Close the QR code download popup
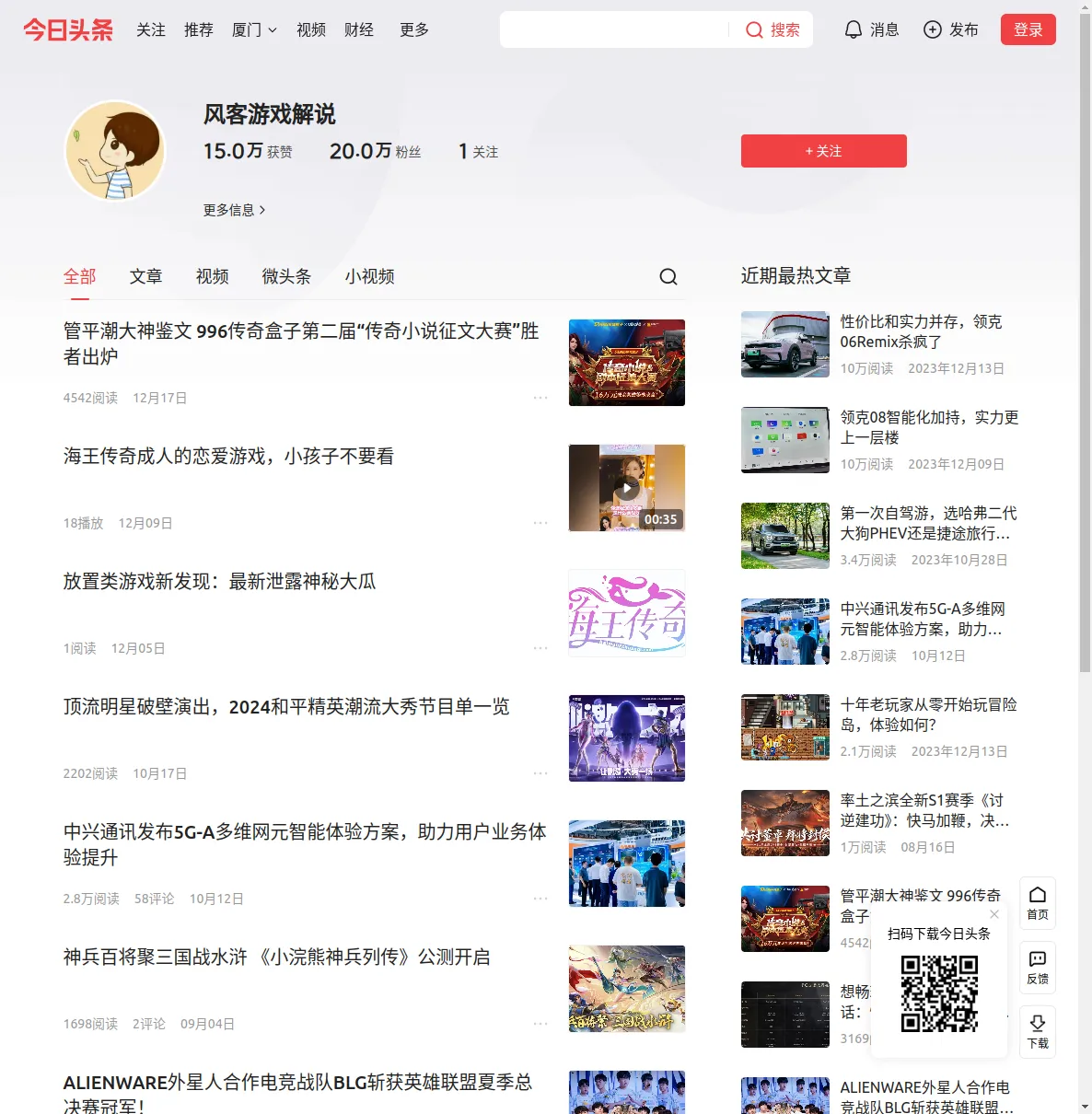 (994, 914)
